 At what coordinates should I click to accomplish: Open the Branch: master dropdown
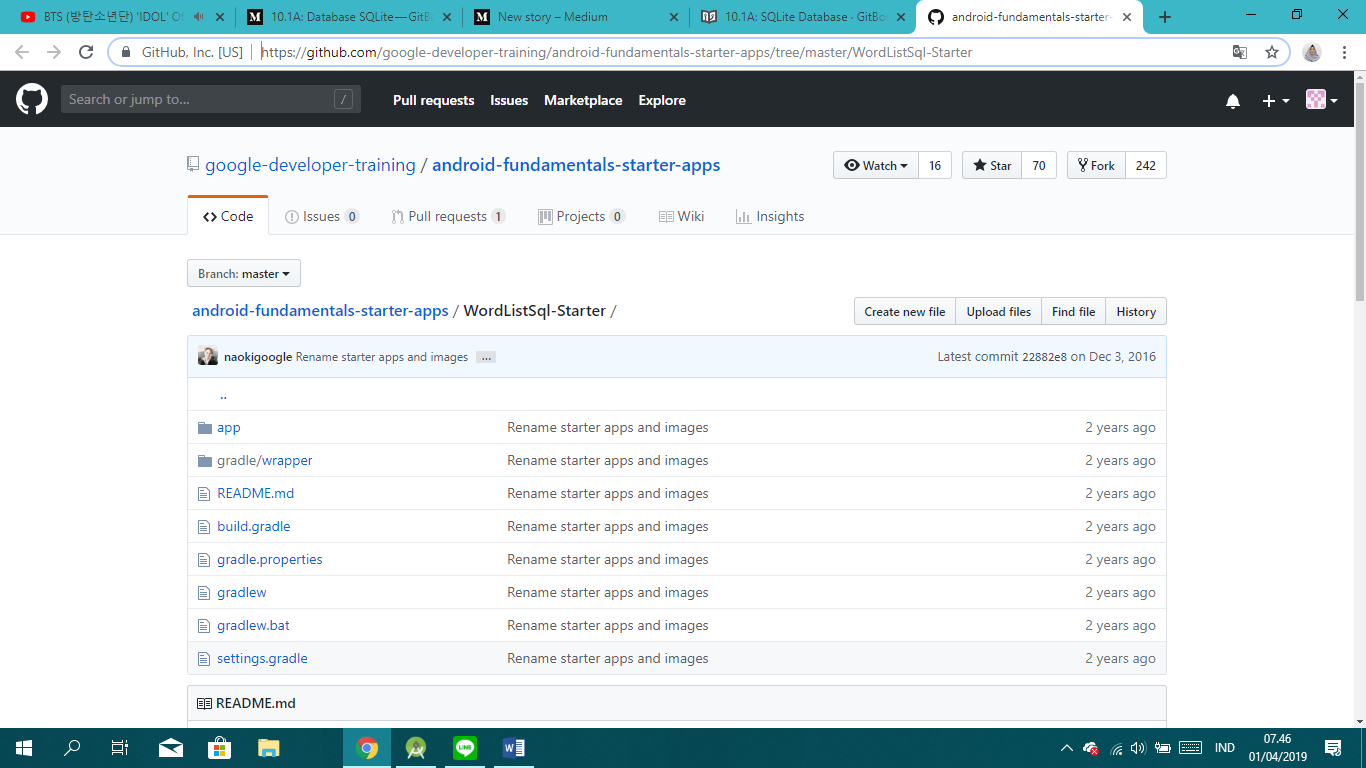coord(244,273)
